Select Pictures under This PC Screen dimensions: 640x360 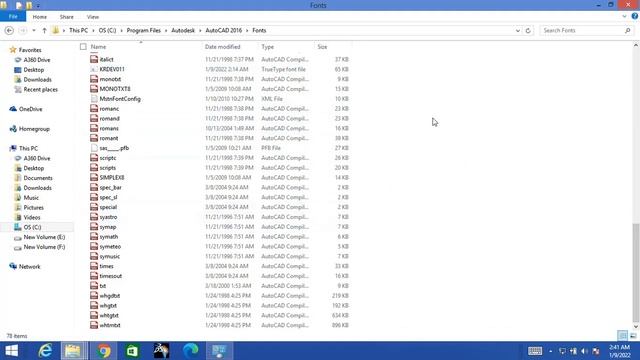[33, 207]
